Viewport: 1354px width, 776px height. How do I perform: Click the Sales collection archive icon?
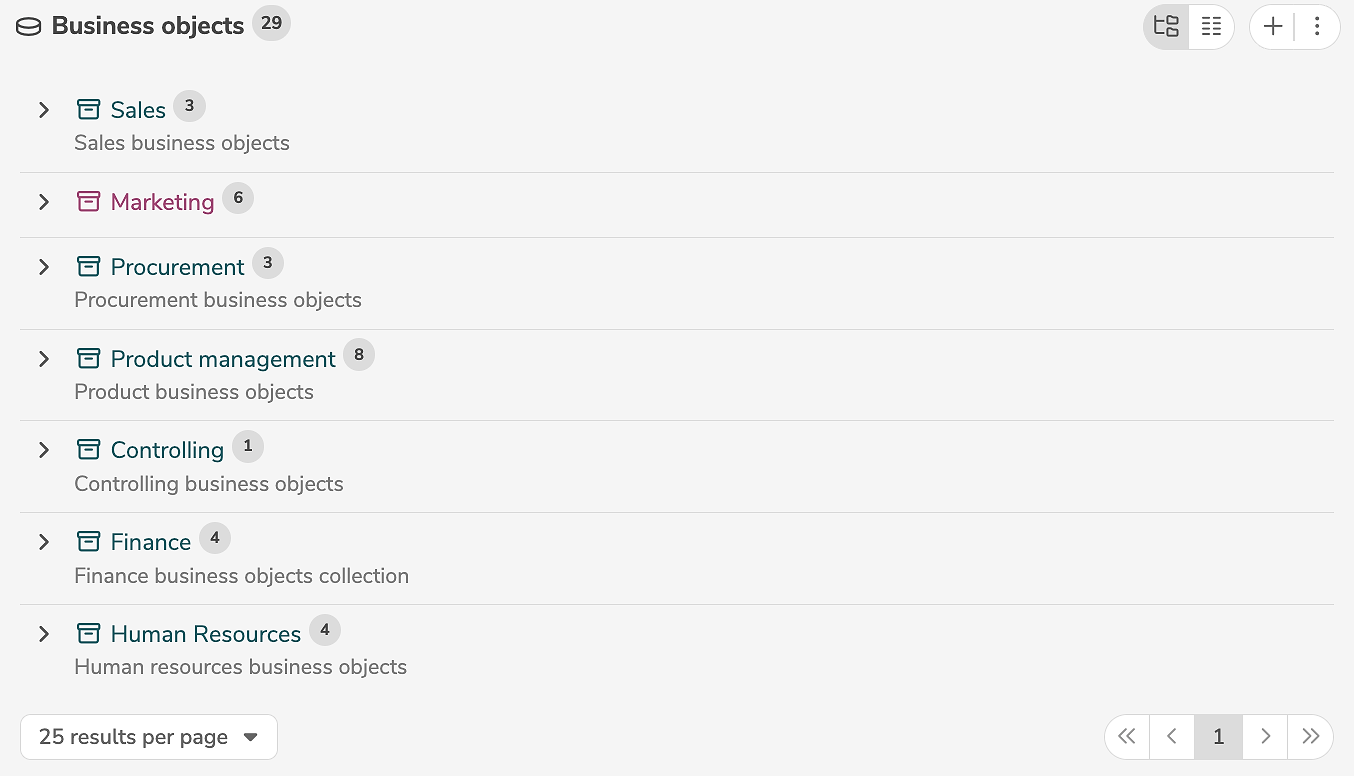(x=89, y=109)
